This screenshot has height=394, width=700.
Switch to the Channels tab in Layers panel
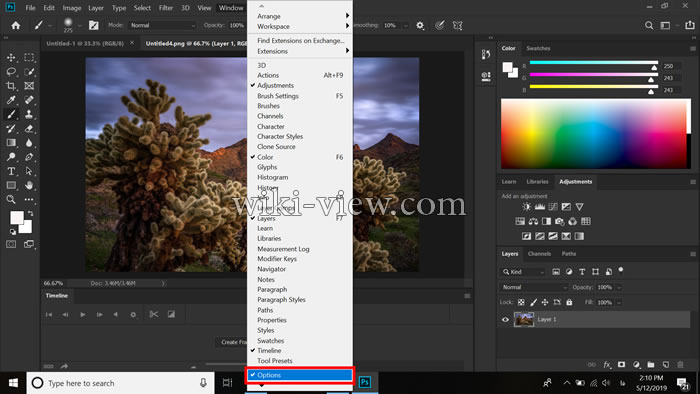[x=539, y=253]
